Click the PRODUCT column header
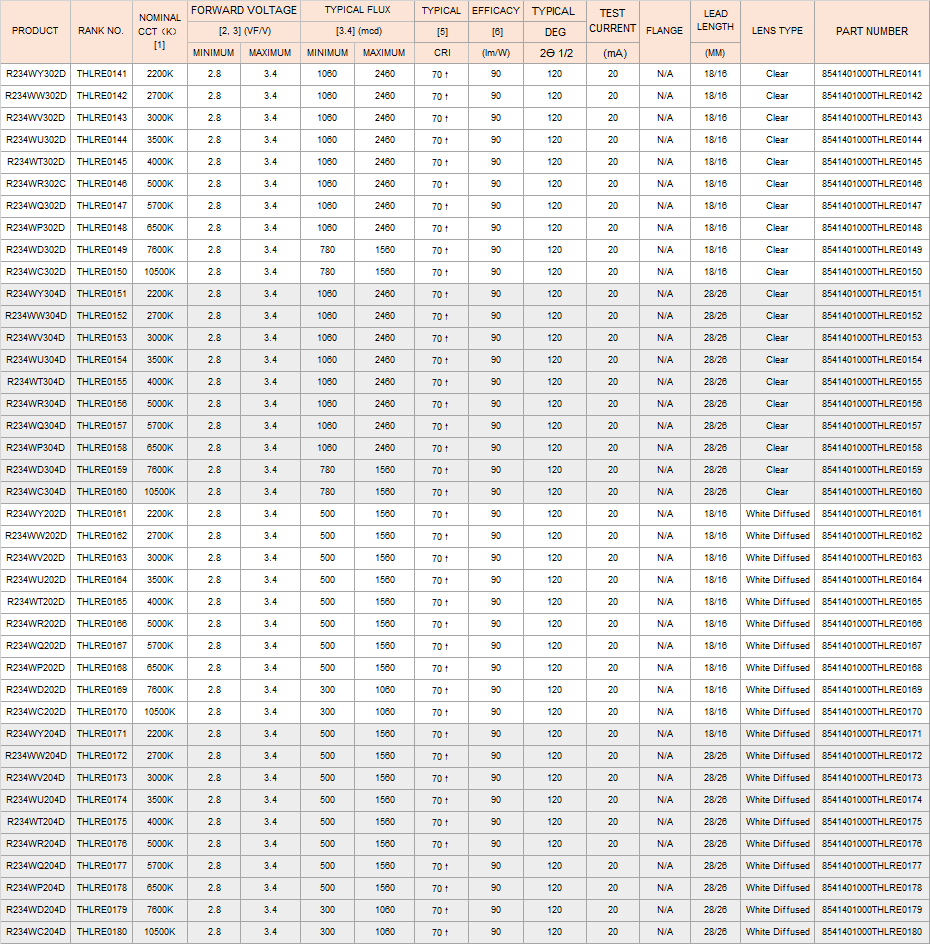This screenshot has width=930, height=944. [x=35, y=31]
